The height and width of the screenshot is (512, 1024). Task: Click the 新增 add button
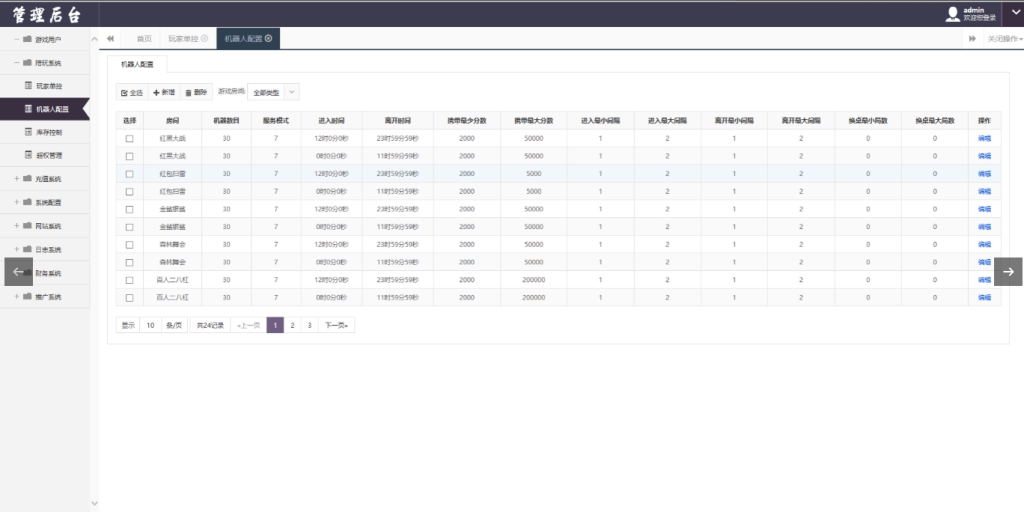coord(164,92)
